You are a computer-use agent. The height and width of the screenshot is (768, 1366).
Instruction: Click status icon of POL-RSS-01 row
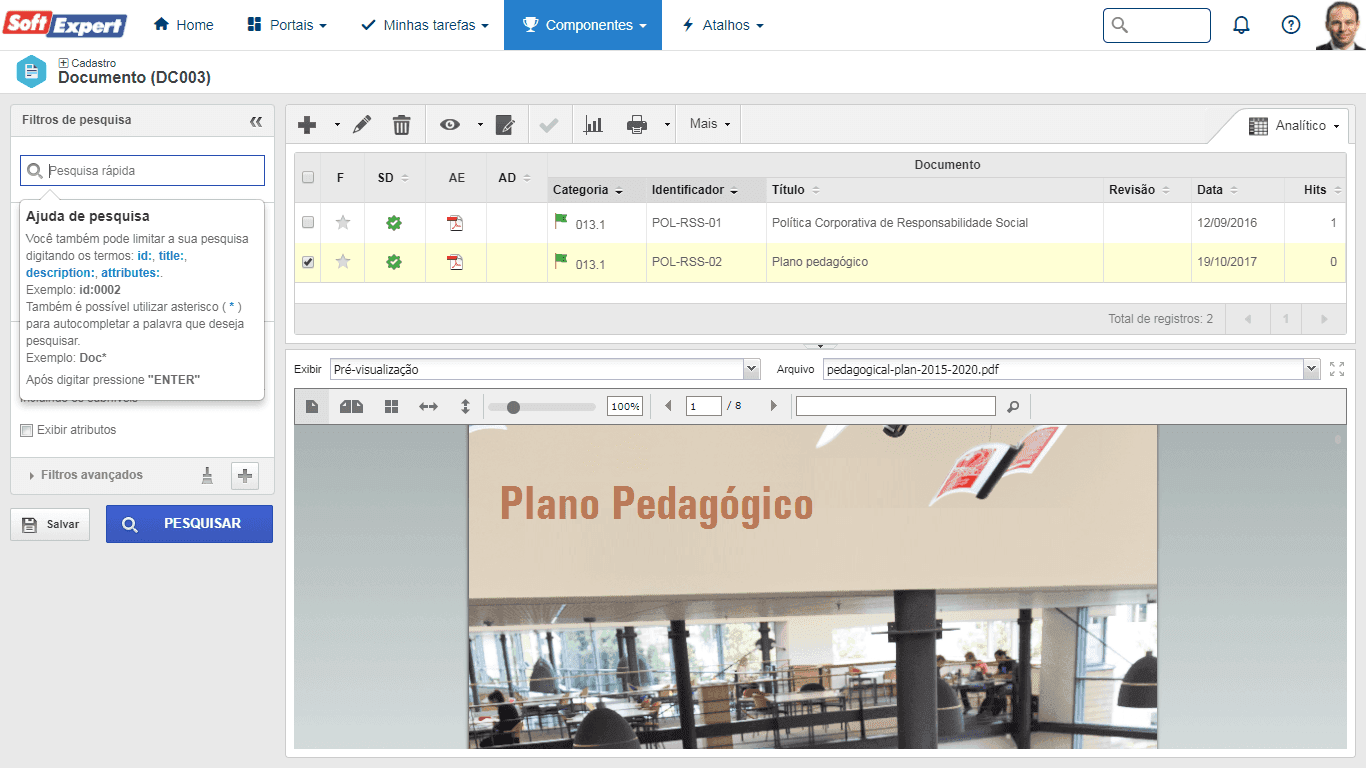[x=394, y=223]
